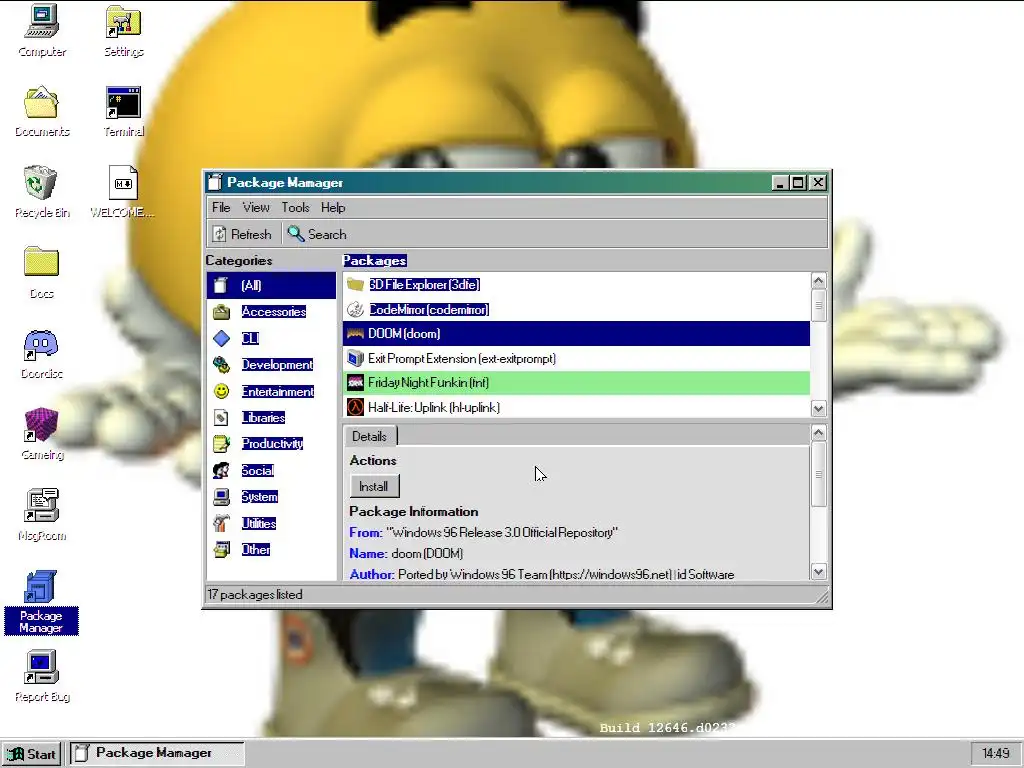Close the Package Manager window
This screenshot has height=768, width=1024.
[x=818, y=183]
